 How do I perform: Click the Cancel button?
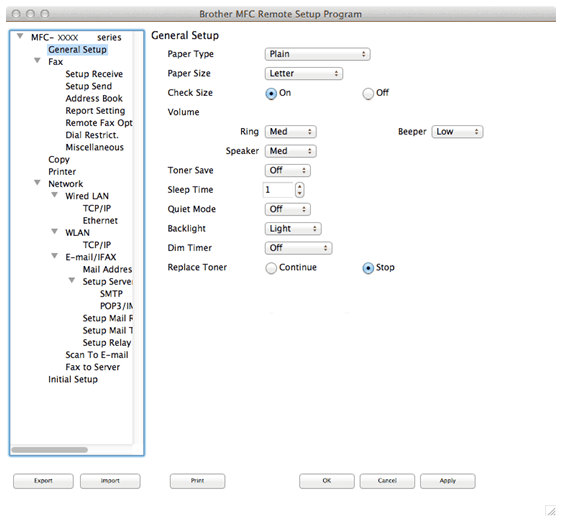[387, 481]
